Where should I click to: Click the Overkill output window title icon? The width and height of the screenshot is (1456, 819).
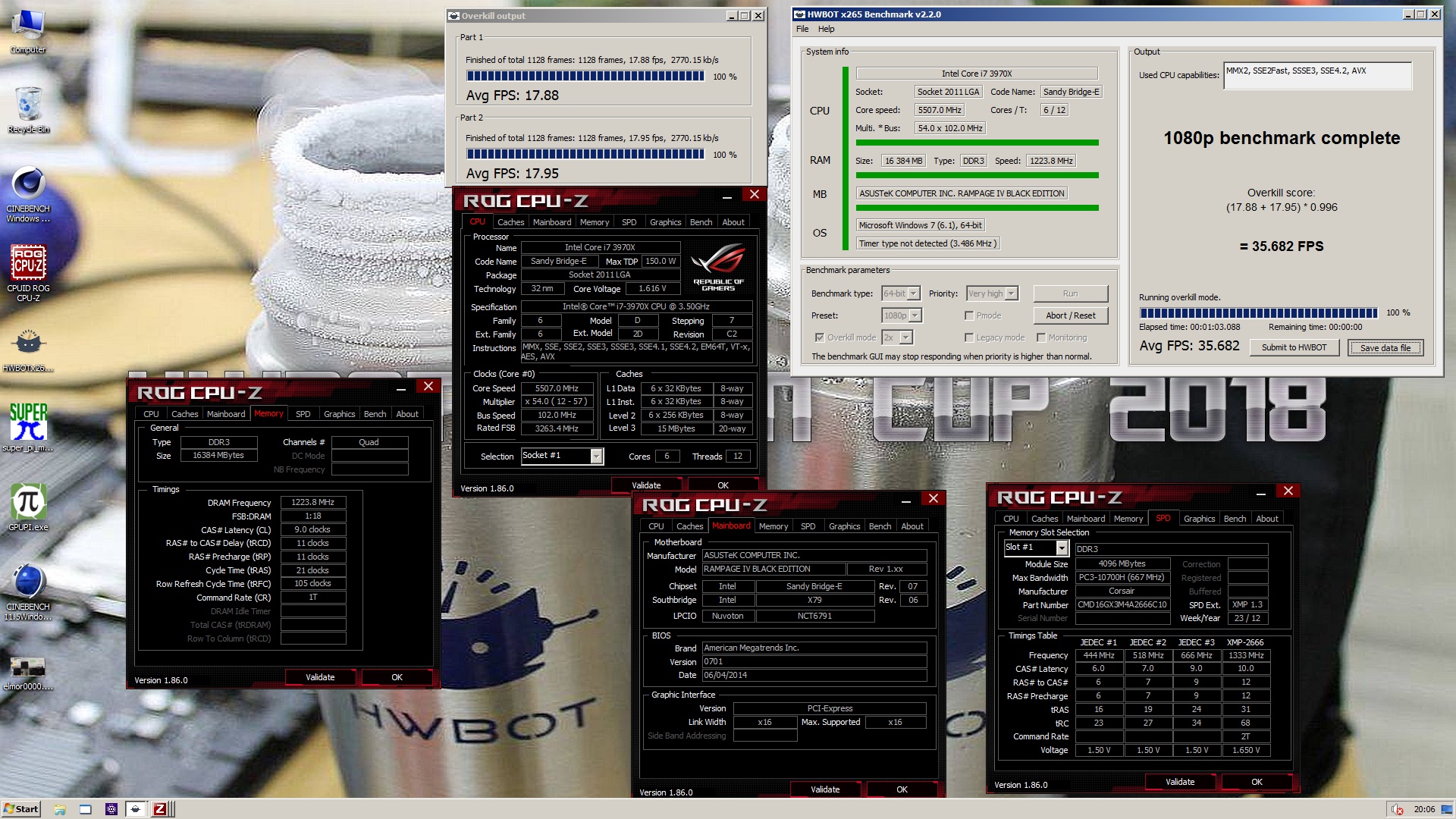tap(453, 15)
